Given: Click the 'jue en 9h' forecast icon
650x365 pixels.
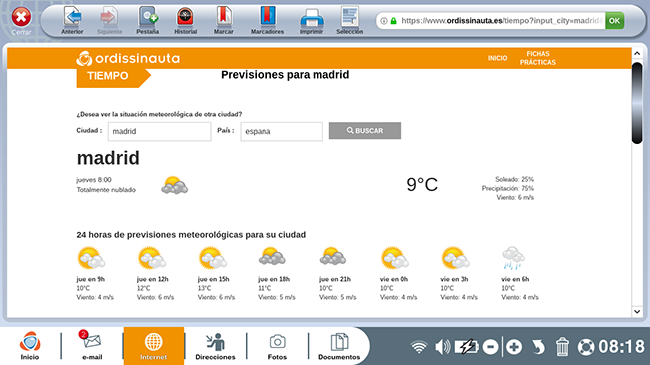Looking at the screenshot, I should [x=91, y=258].
